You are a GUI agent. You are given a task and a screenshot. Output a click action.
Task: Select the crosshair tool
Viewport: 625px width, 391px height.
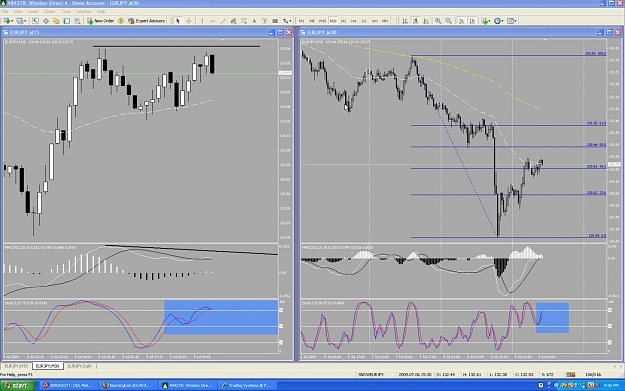[189, 21]
